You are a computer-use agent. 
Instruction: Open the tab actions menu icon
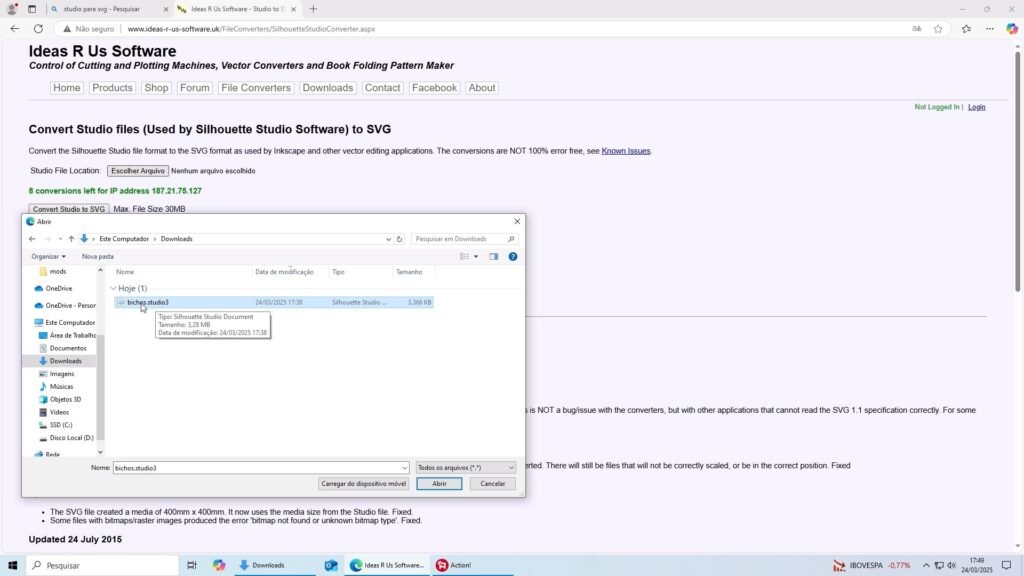[x=31, y=9]
